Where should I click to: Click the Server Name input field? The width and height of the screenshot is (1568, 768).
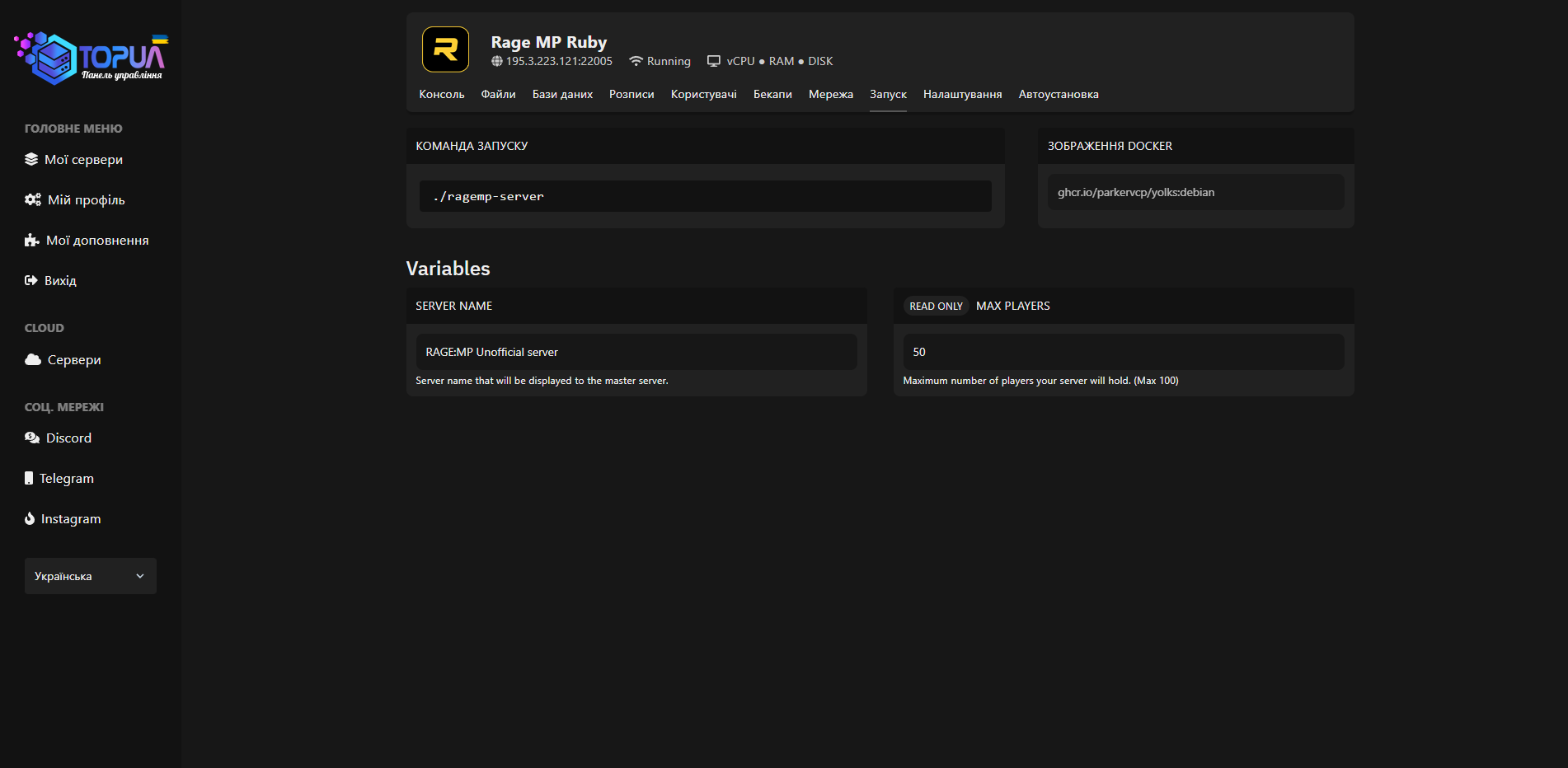click(636, 352)
